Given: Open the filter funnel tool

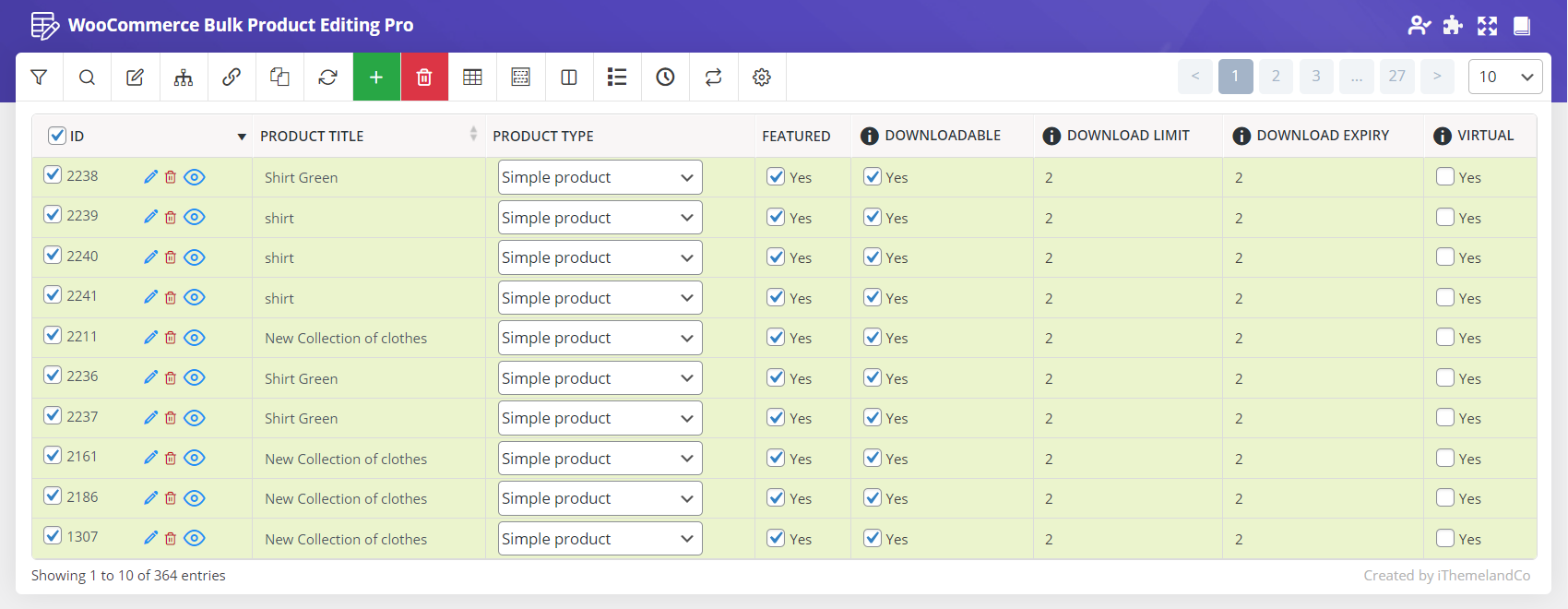Looking at the screenshot, I should tap(39, 78).
